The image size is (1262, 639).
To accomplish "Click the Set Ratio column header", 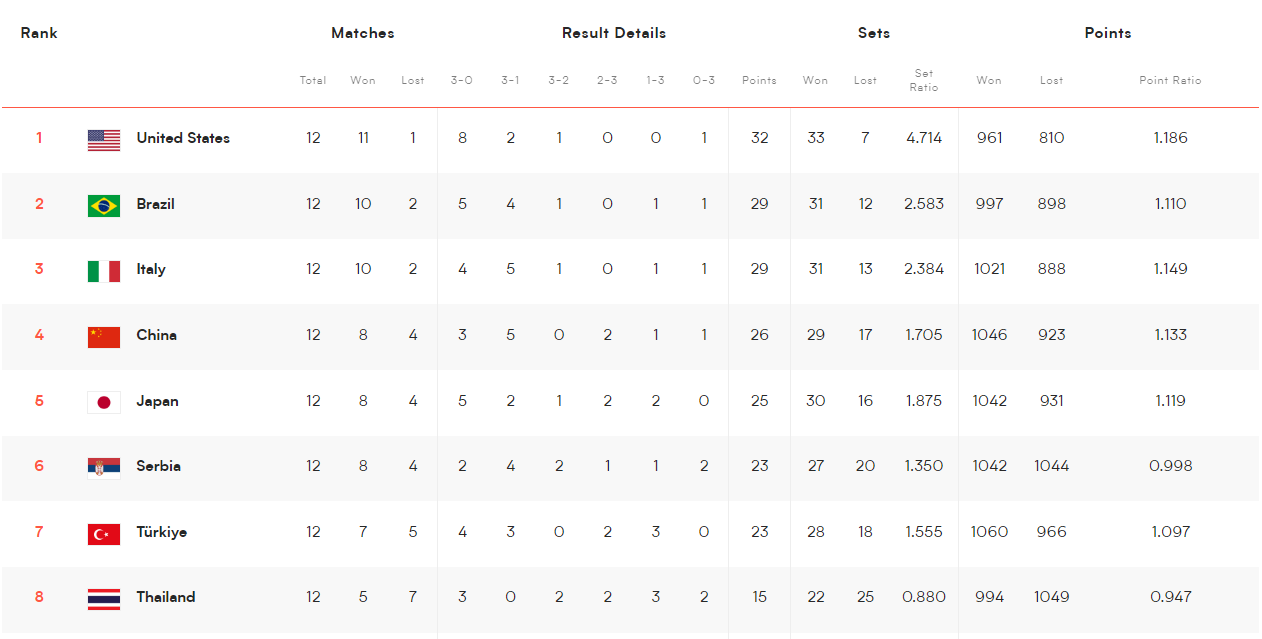I will (x=924, y=80).
